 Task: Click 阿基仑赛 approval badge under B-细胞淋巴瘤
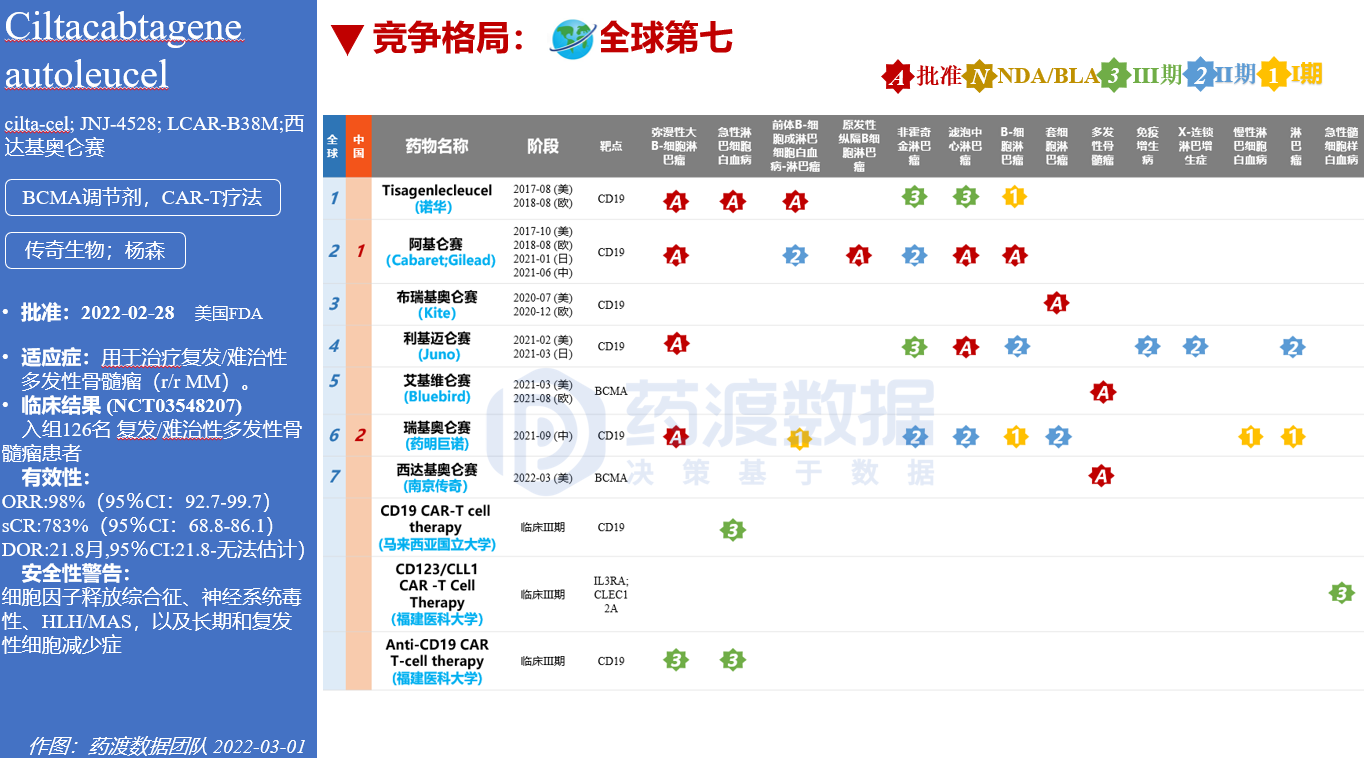1015,256
